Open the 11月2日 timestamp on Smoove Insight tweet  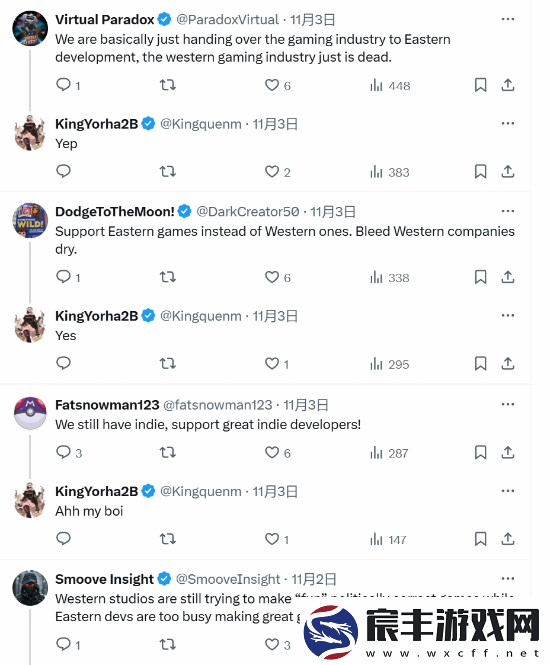click(314, 579)
